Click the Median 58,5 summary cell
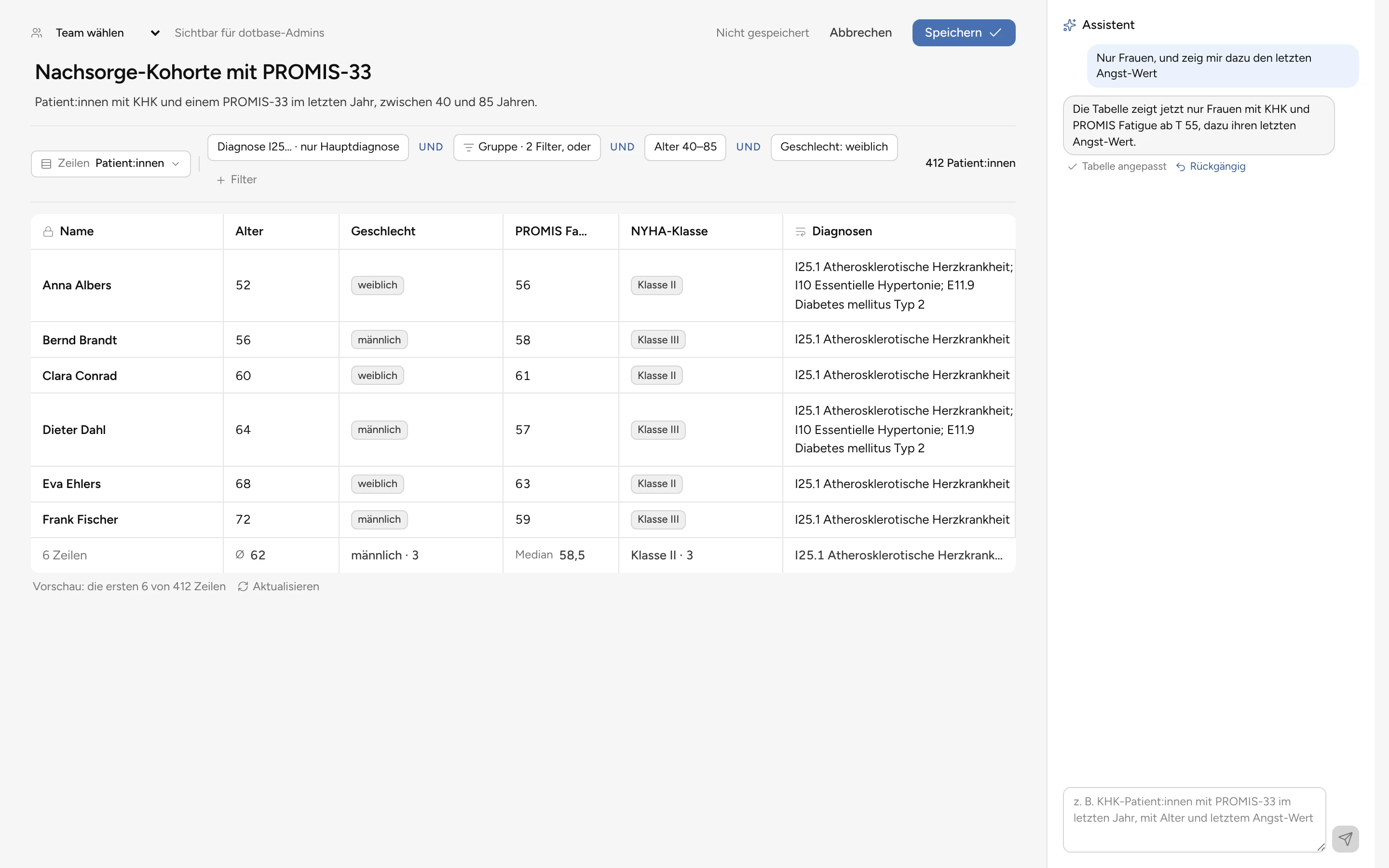 click(x=561, y=555)
